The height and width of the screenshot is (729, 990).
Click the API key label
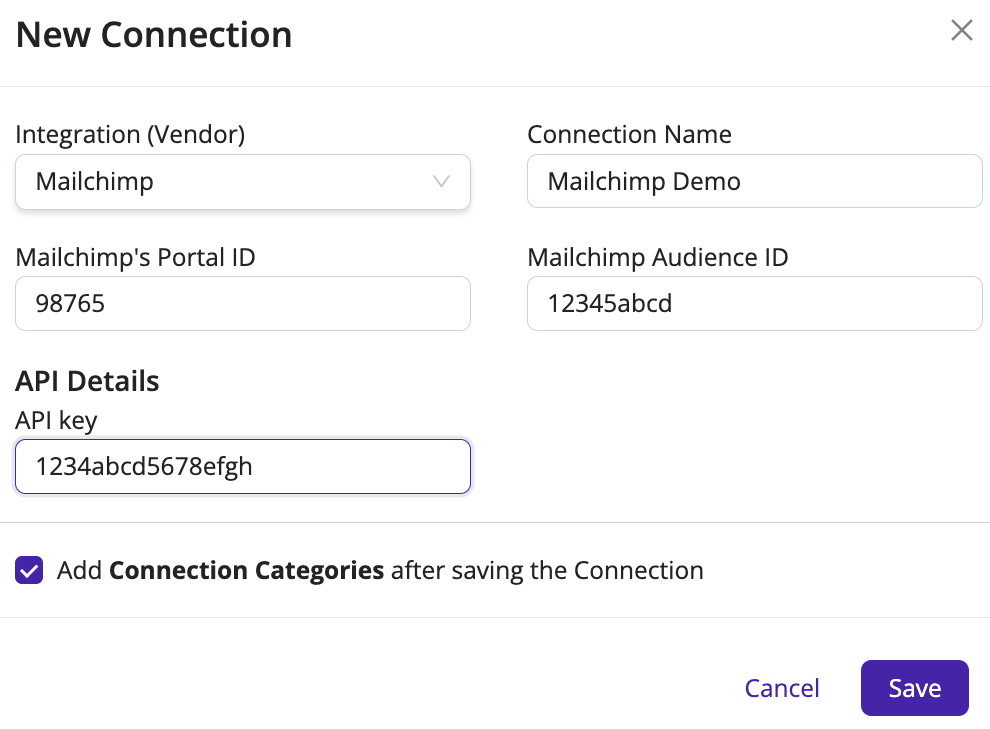[56, 420]
